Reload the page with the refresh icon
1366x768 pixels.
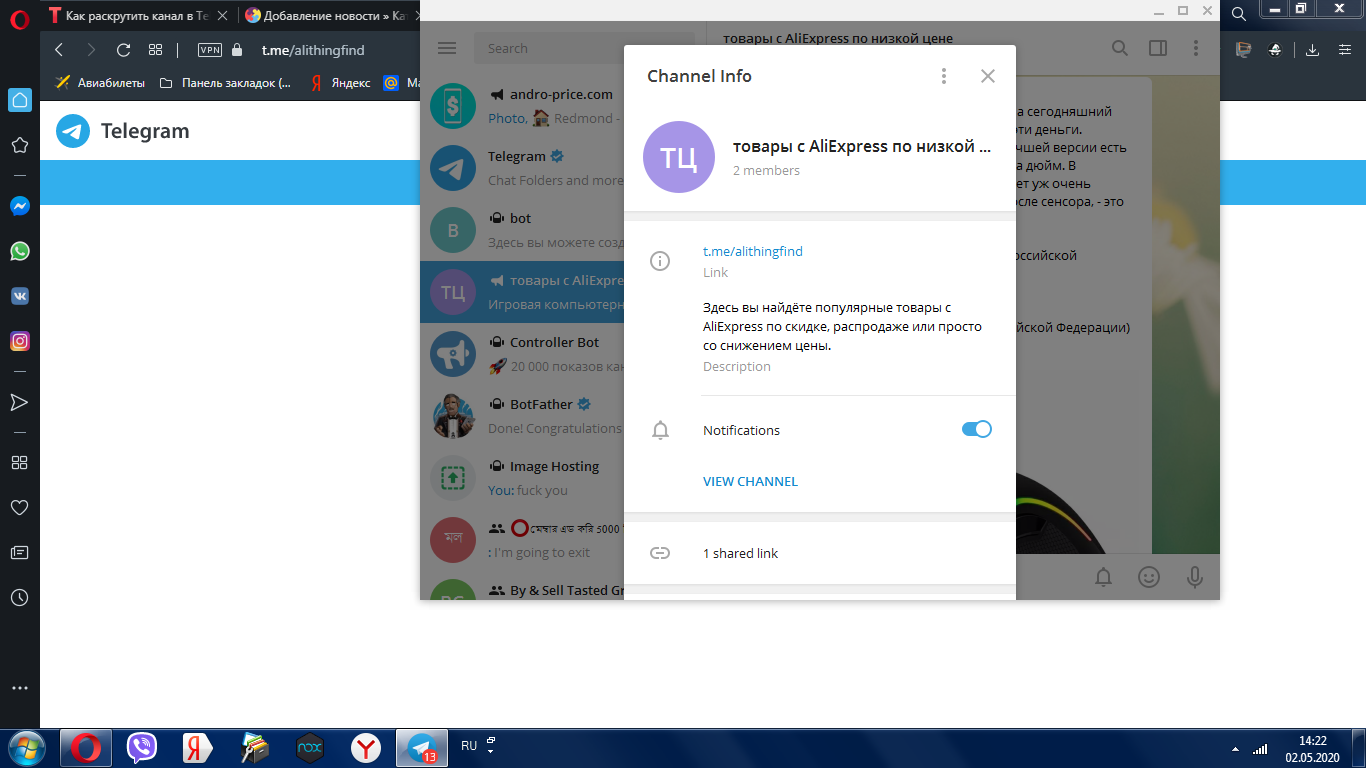coord(123,49)
